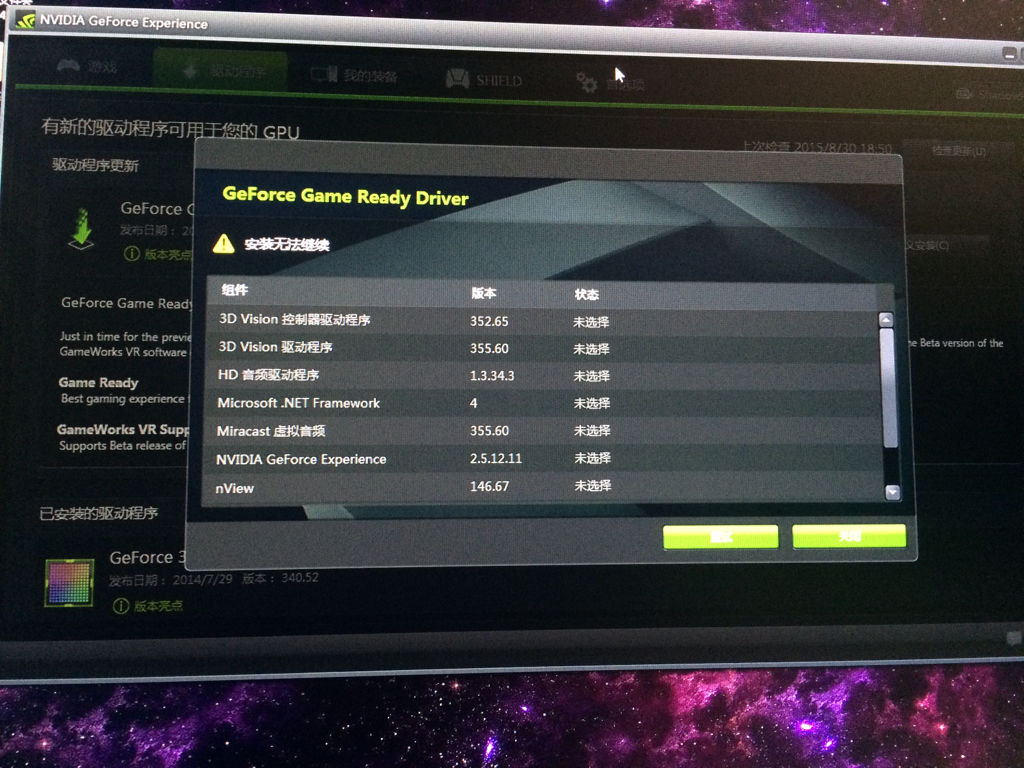The width and height of the screenshot is (1024, 768).
Task: Switch to the 驱动程序 tab
Action: click(x=221, y=71)
